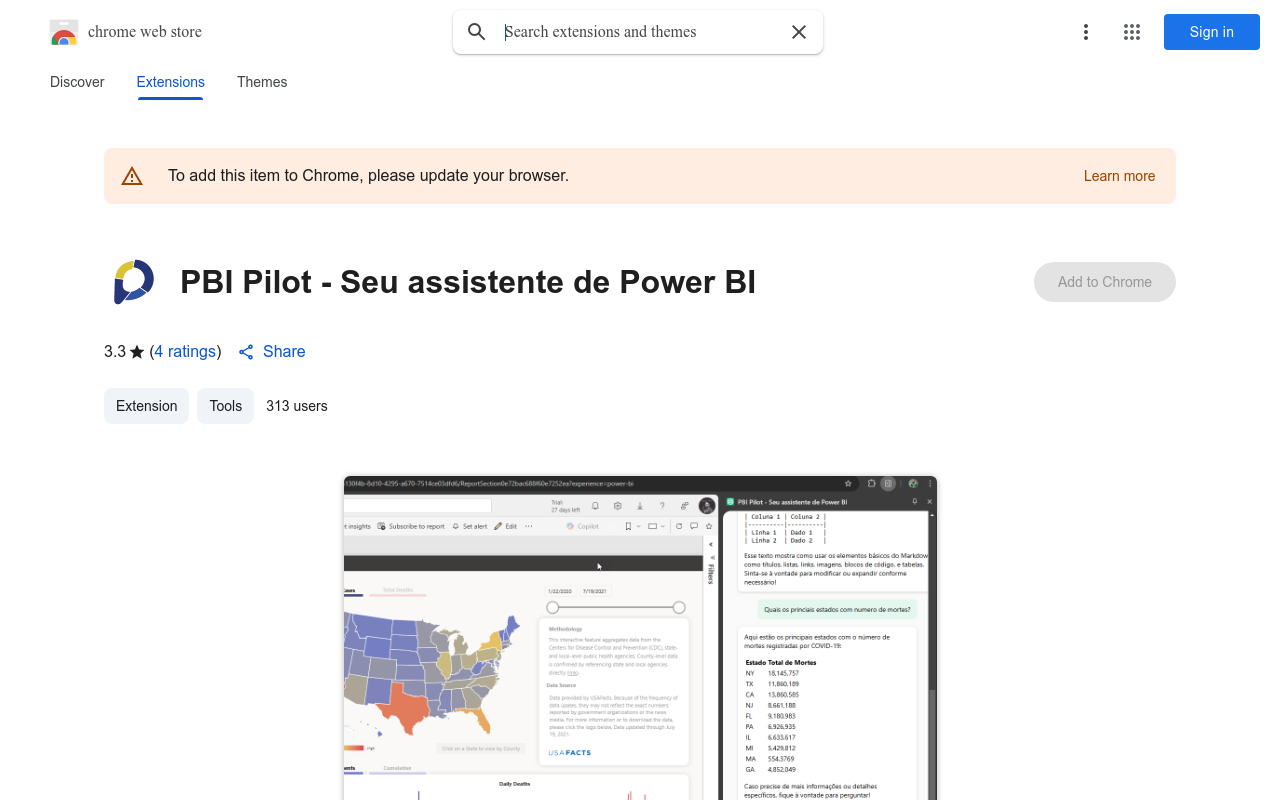1280x800 pixels.
Task: Click the Sign in button
Action: pyautogui.click(x=1212, y=32)
